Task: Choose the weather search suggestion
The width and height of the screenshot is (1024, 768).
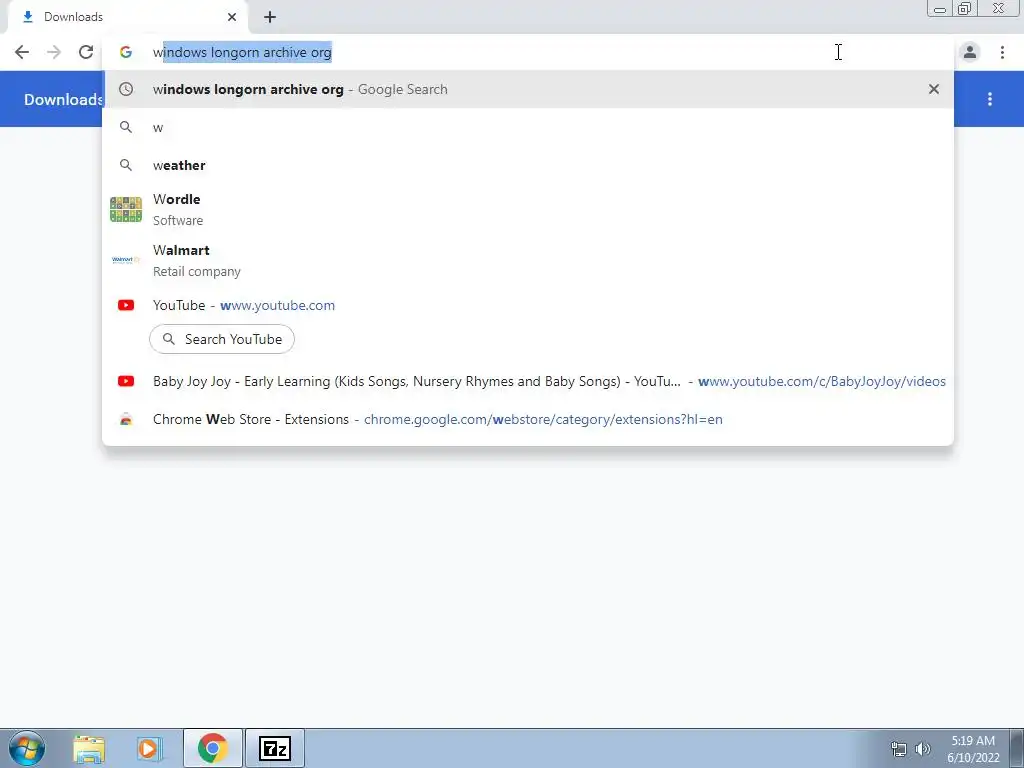Action: [x=528, y=165]
